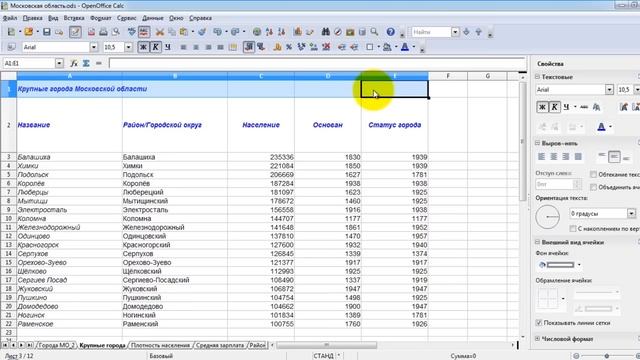The height and width of the screenshot is (360, 640).
Task: Click the СТАНД selection mode in status bar
Action: coord(324,356)
